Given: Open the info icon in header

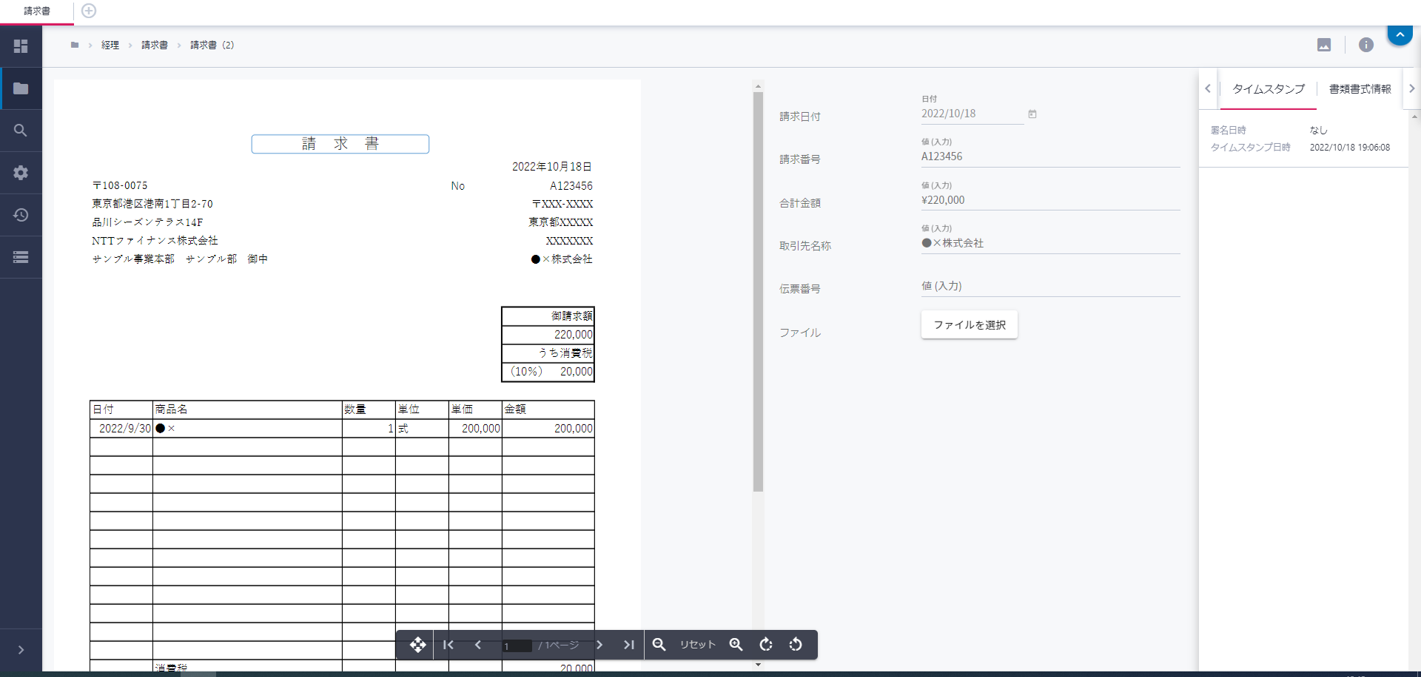Looking at the screenshot, I should [x=1366, y=45].
